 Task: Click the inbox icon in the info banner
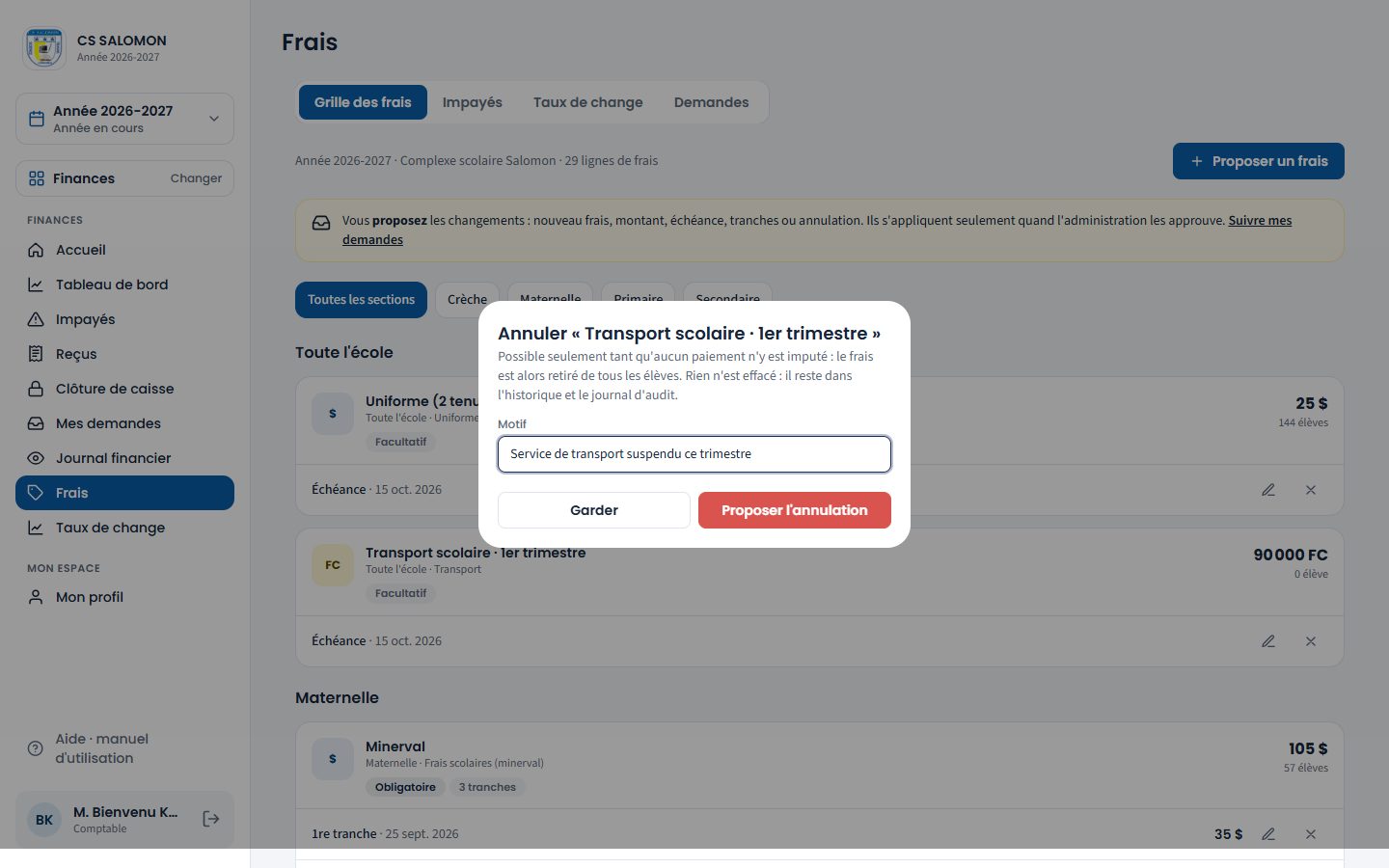[321, 223]
